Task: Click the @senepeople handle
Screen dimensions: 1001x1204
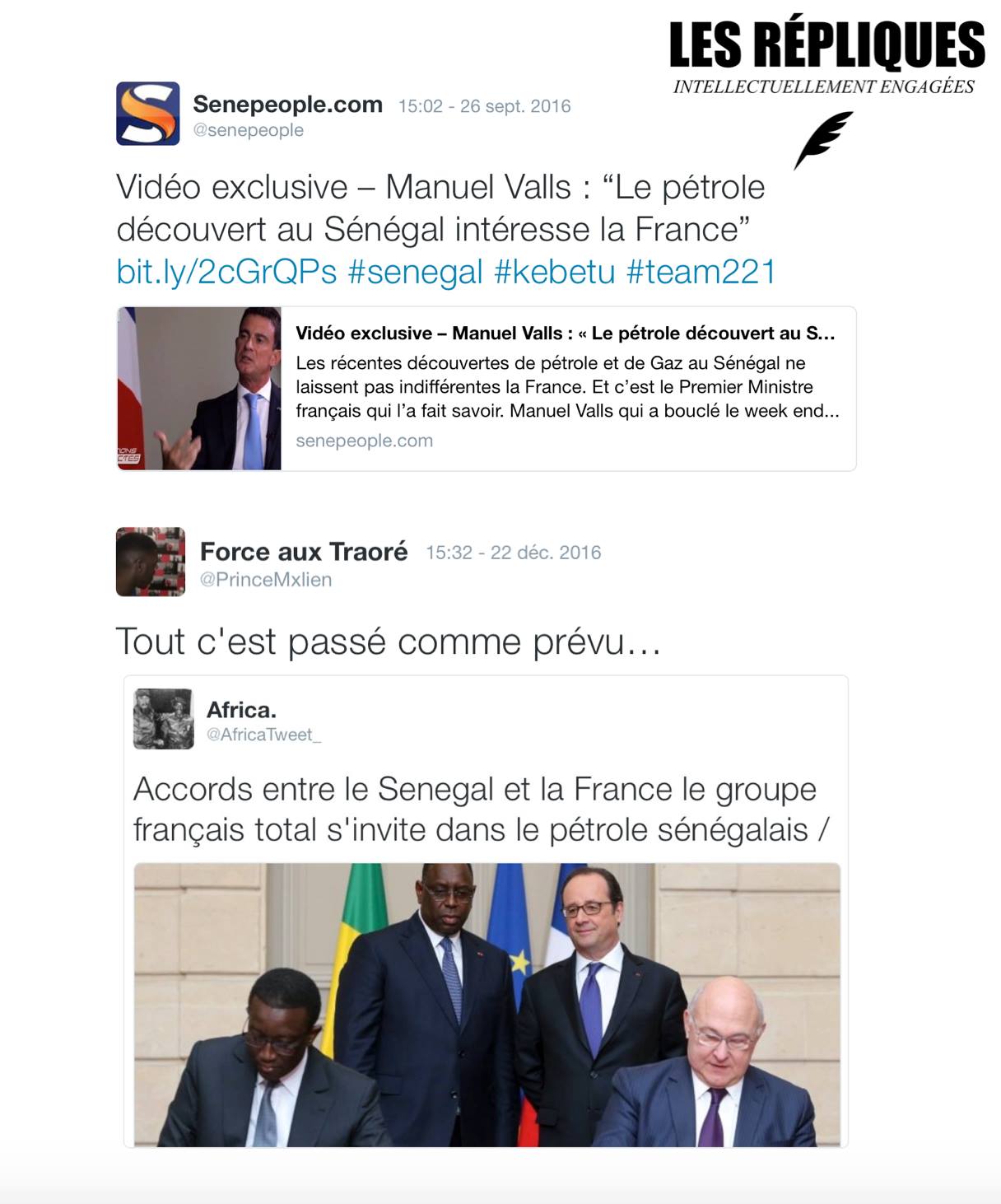Action: (x=248, y=130)
